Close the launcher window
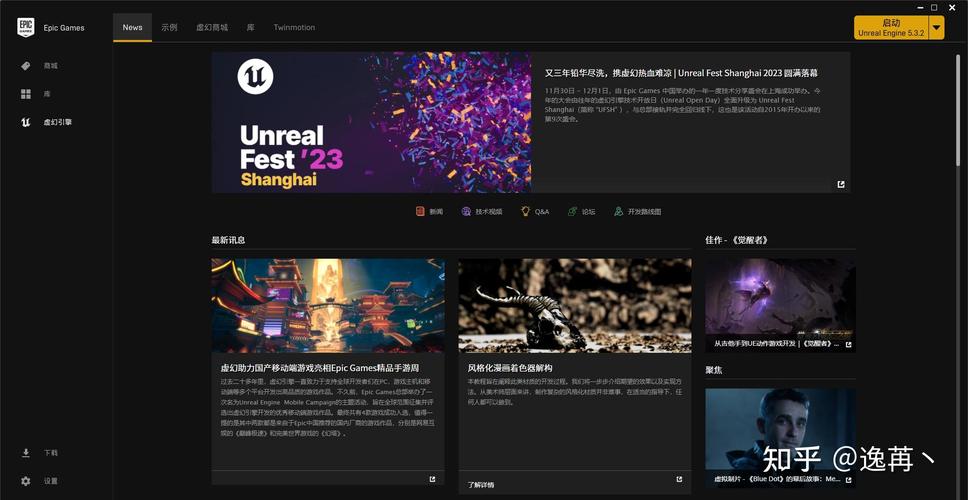Viewport: 968px width, 500px height. click(x=951, y=7)
